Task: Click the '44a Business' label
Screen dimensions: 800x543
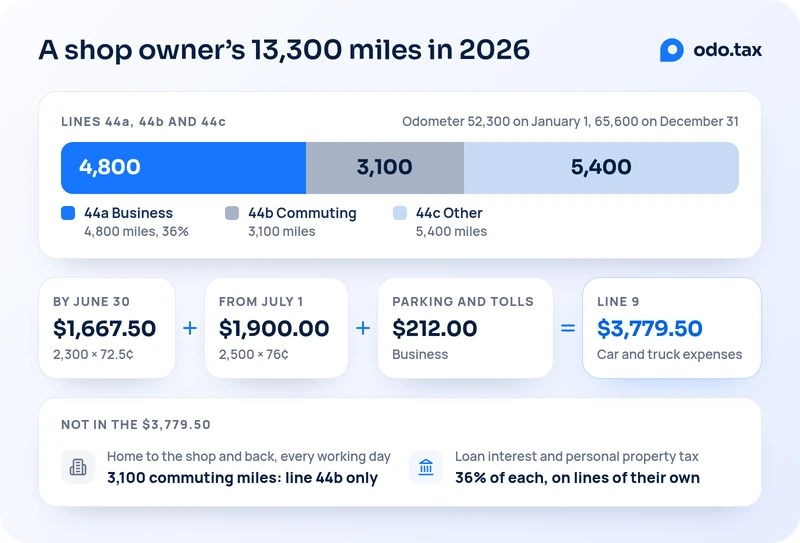Action: pyautogui.click(x=129, y=213)
